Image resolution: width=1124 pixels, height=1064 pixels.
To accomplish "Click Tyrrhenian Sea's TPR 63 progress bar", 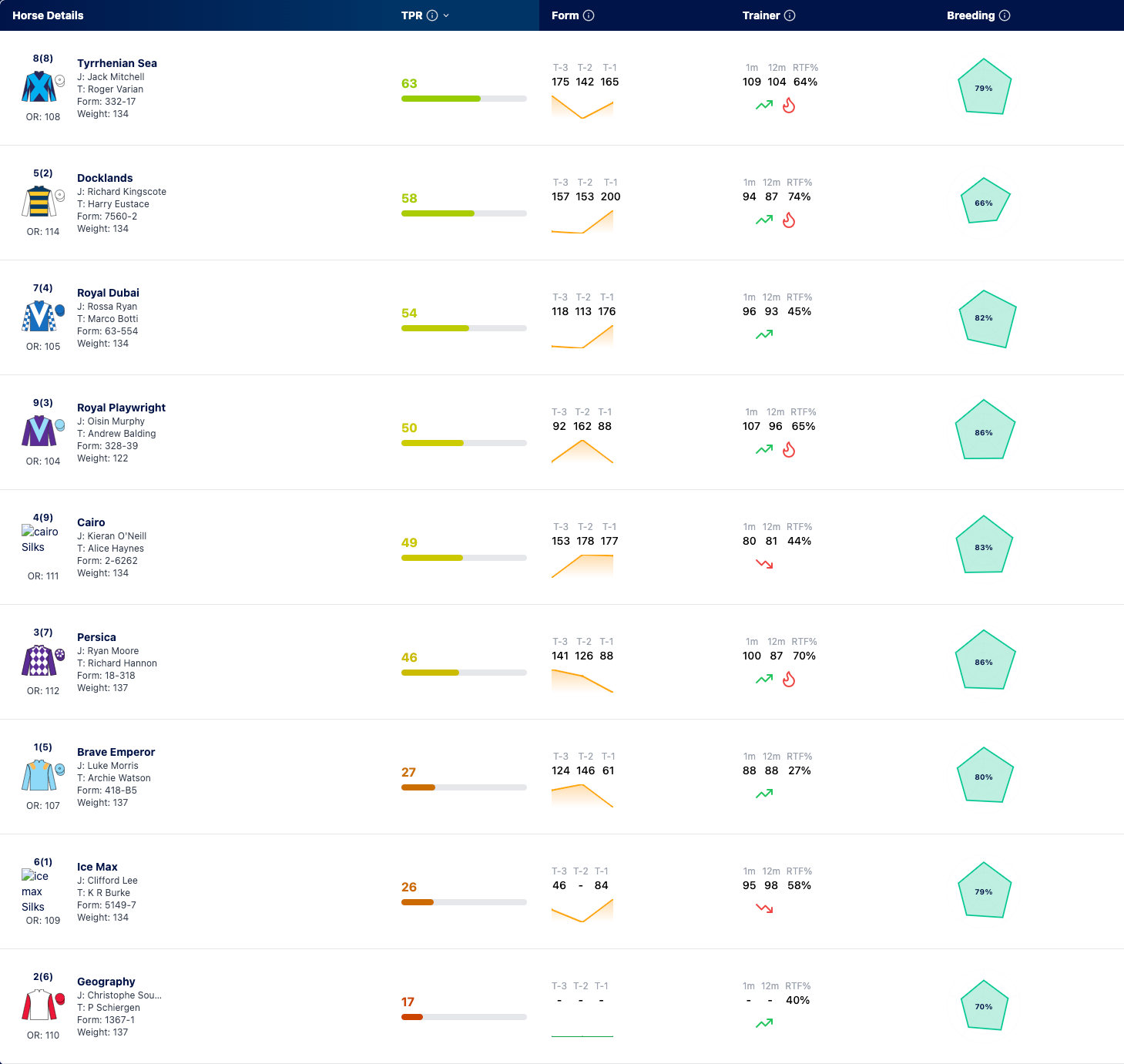I will click(x=464, y=99).
